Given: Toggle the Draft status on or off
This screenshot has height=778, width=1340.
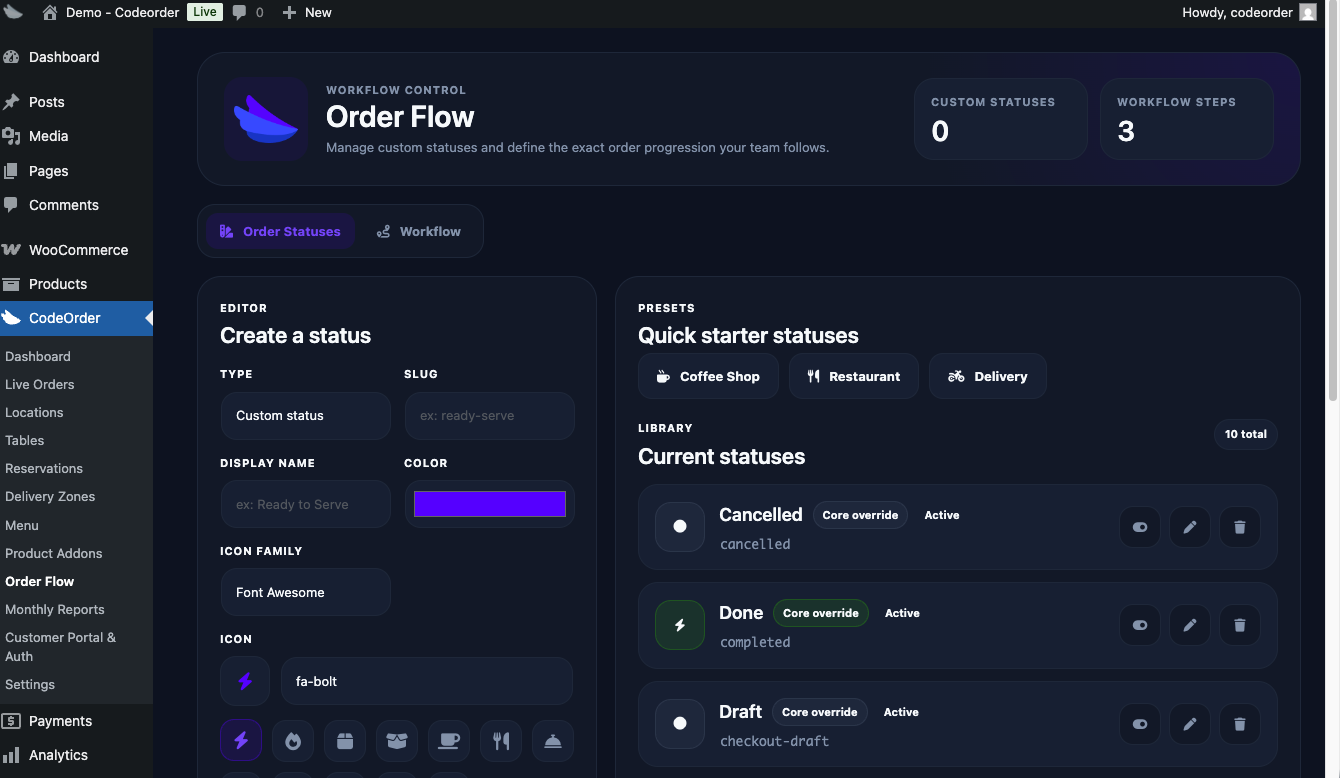Looking at the screenshot, I should click(1139, 724).
